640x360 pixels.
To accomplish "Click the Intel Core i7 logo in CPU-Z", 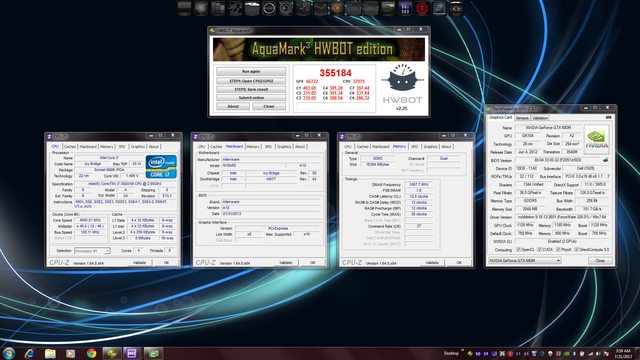I will 161,166.
